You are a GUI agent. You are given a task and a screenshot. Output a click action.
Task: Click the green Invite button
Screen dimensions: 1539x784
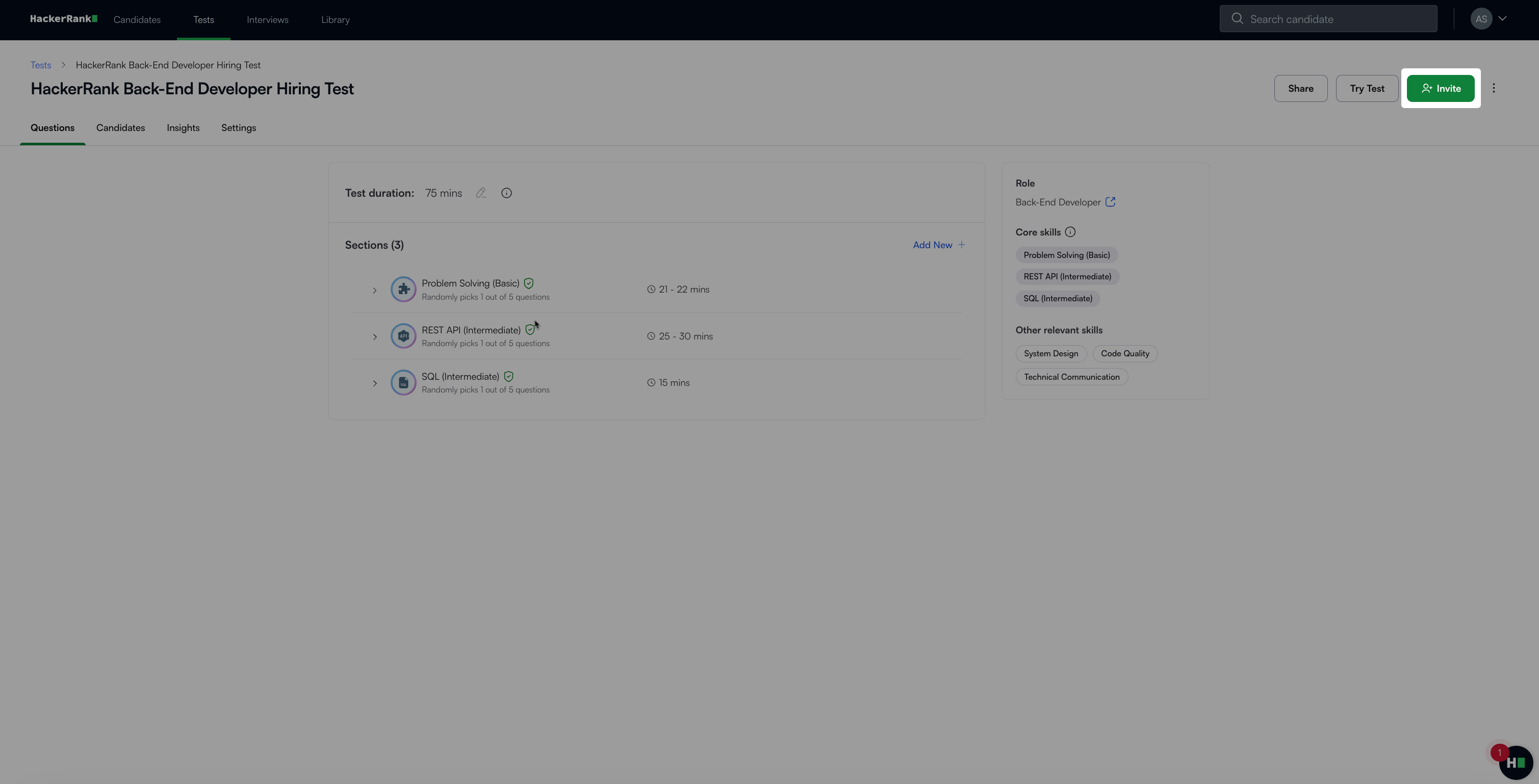coord(1441,88)
